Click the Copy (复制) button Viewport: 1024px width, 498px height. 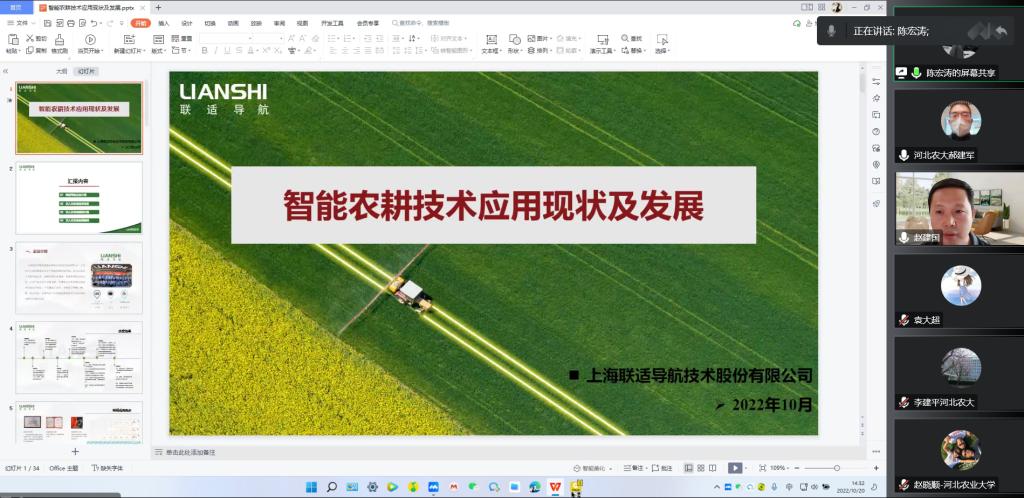37,50
